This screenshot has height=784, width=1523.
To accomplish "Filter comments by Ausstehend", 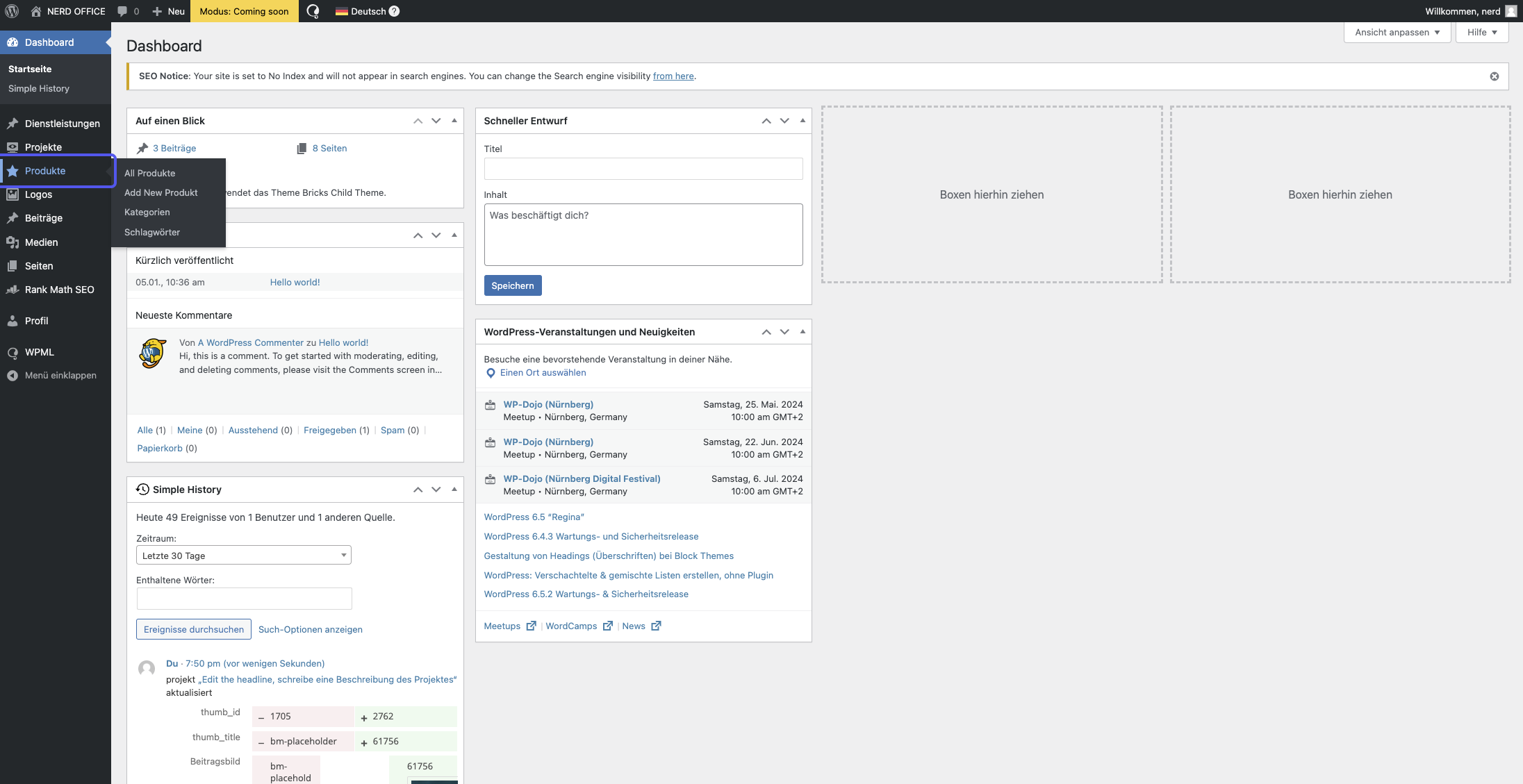I will pyautogui.click(x=253, y=430).
